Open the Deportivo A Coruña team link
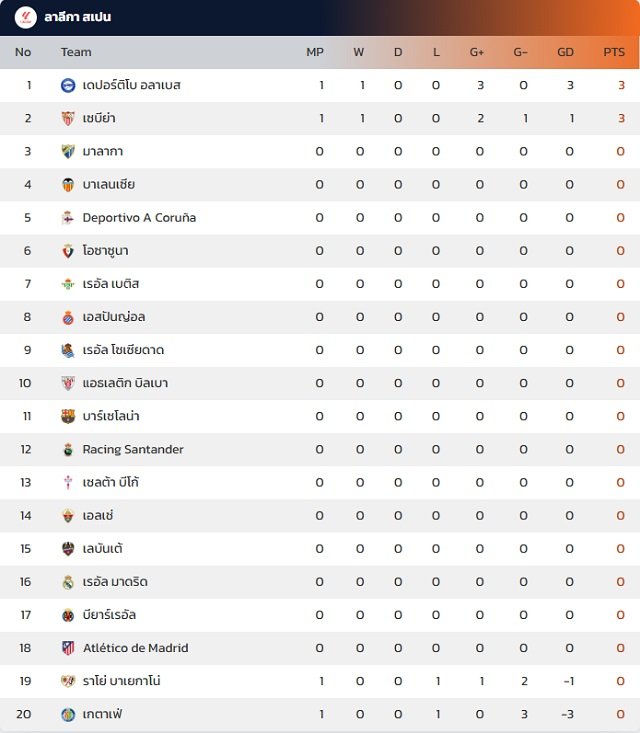Image resolution: width=640 pixels, height=733 pixels. click(139, 218)
